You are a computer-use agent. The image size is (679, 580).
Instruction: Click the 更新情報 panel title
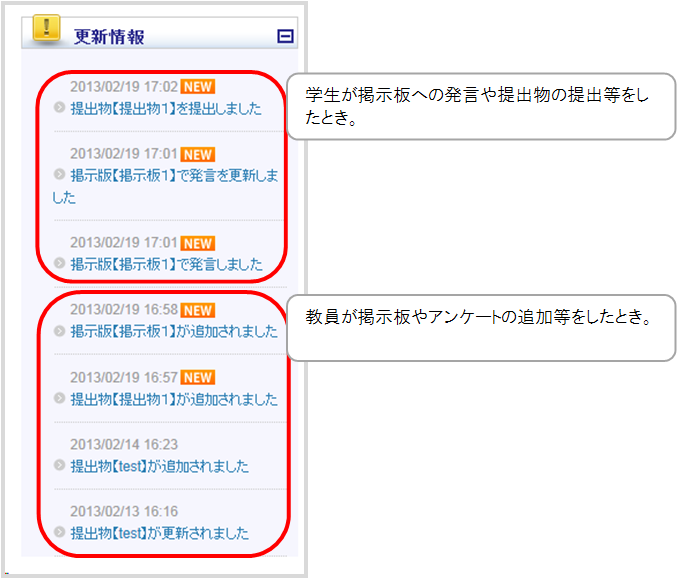109,37
